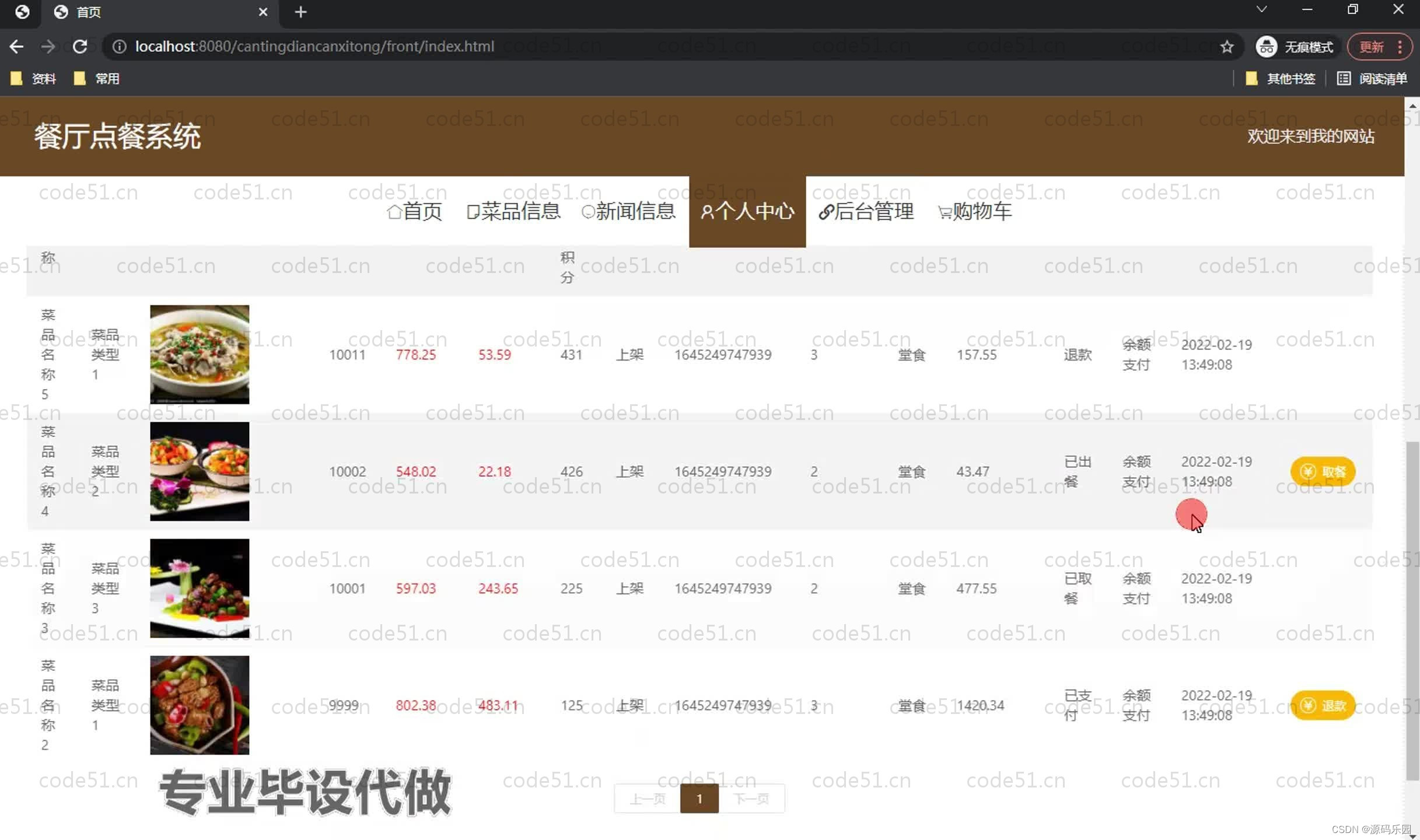
Task: Click the site info icon in address bar
Action: pyautogui.click(x=119, y=47)
